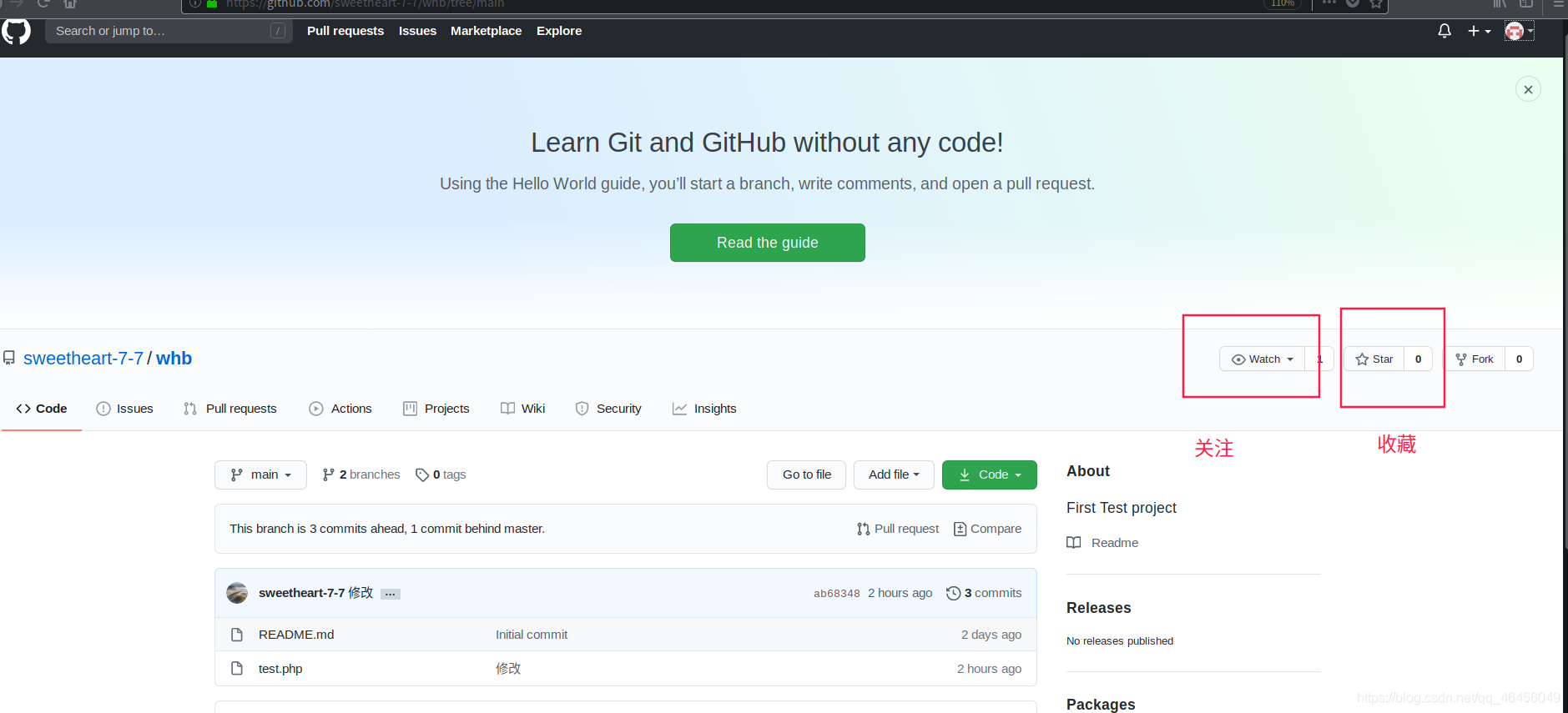This screenshot has width=1568, height=713.
Task: Dismiss the Learn Git banner
Action: pyautogui.click(x=1528, y=89)
